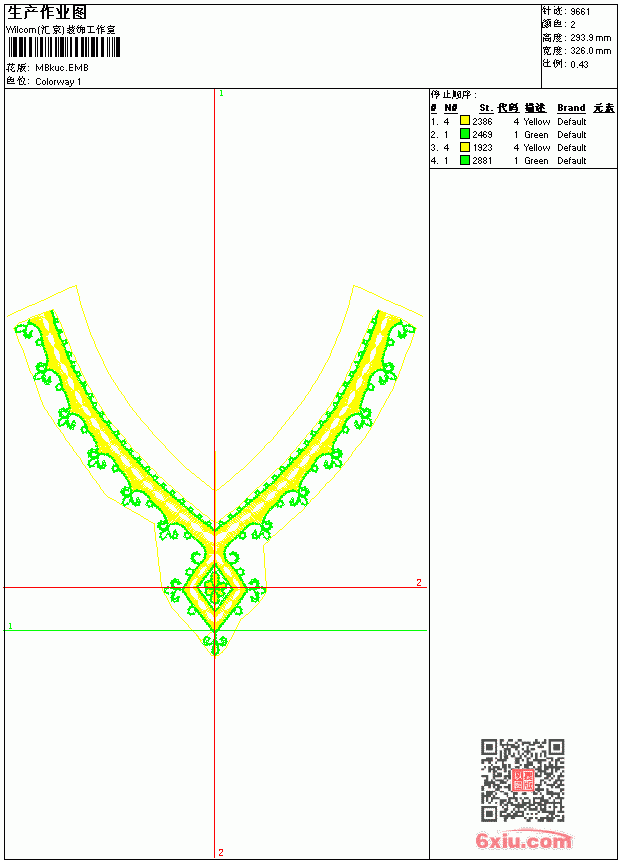The height and width of the screenshot is (860, 620).
Task: Click the red number 2 marker at right
Action: [419, 582]
